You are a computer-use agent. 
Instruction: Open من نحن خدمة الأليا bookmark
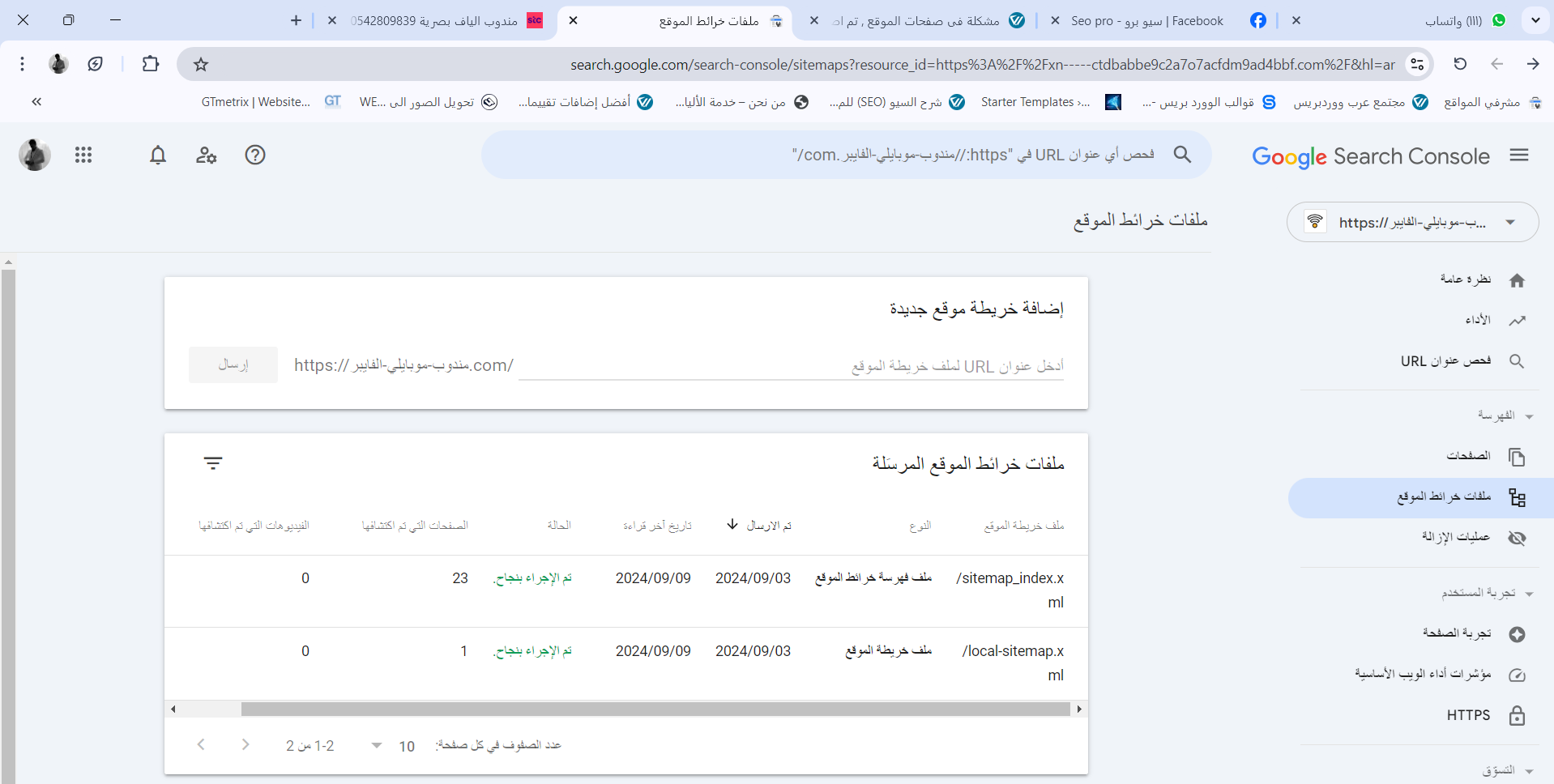pos(741,102)
